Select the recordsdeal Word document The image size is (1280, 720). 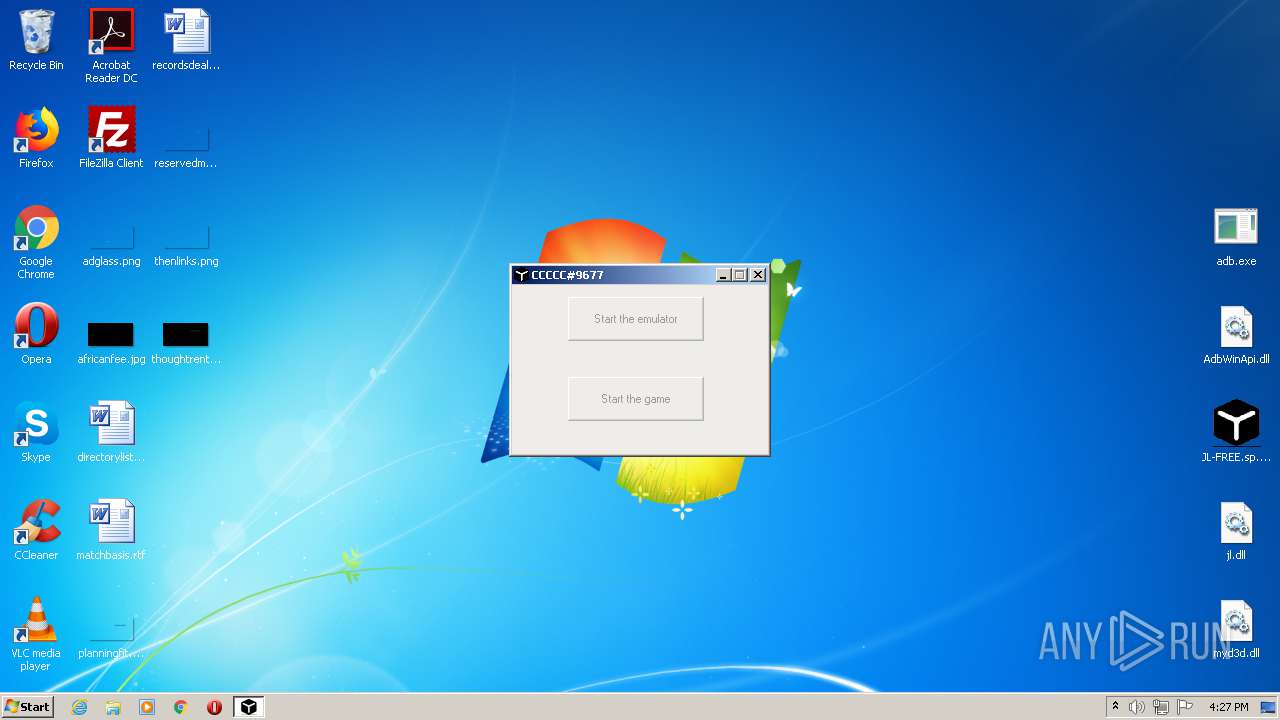click(186, 41)
